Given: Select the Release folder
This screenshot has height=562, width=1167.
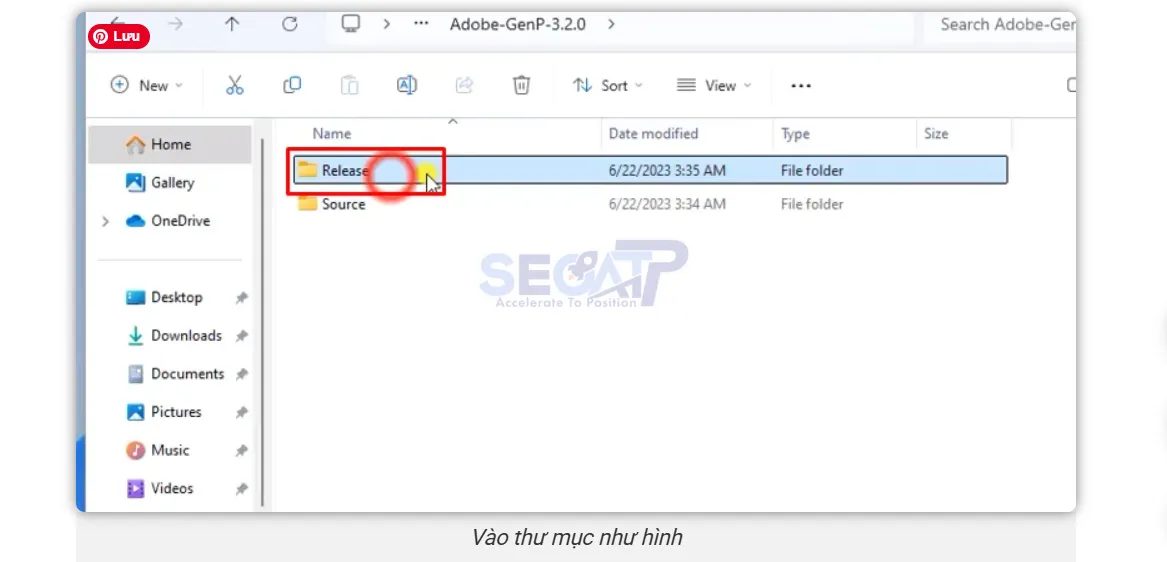Looking at the screenshot, I should pos(344,171).
